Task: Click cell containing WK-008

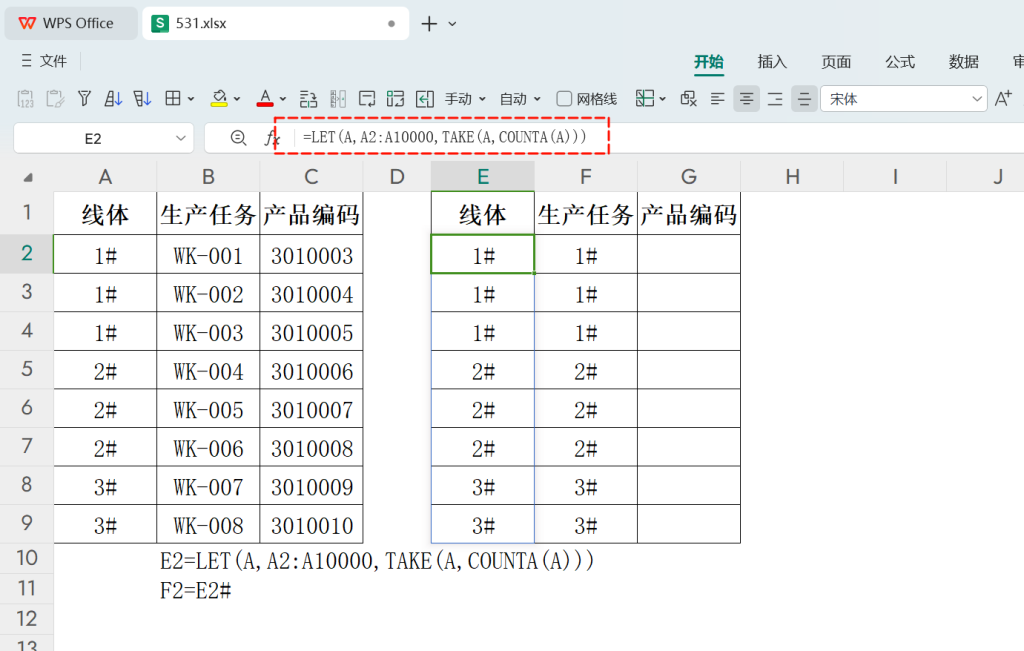Action: click(x=208, y=525)
